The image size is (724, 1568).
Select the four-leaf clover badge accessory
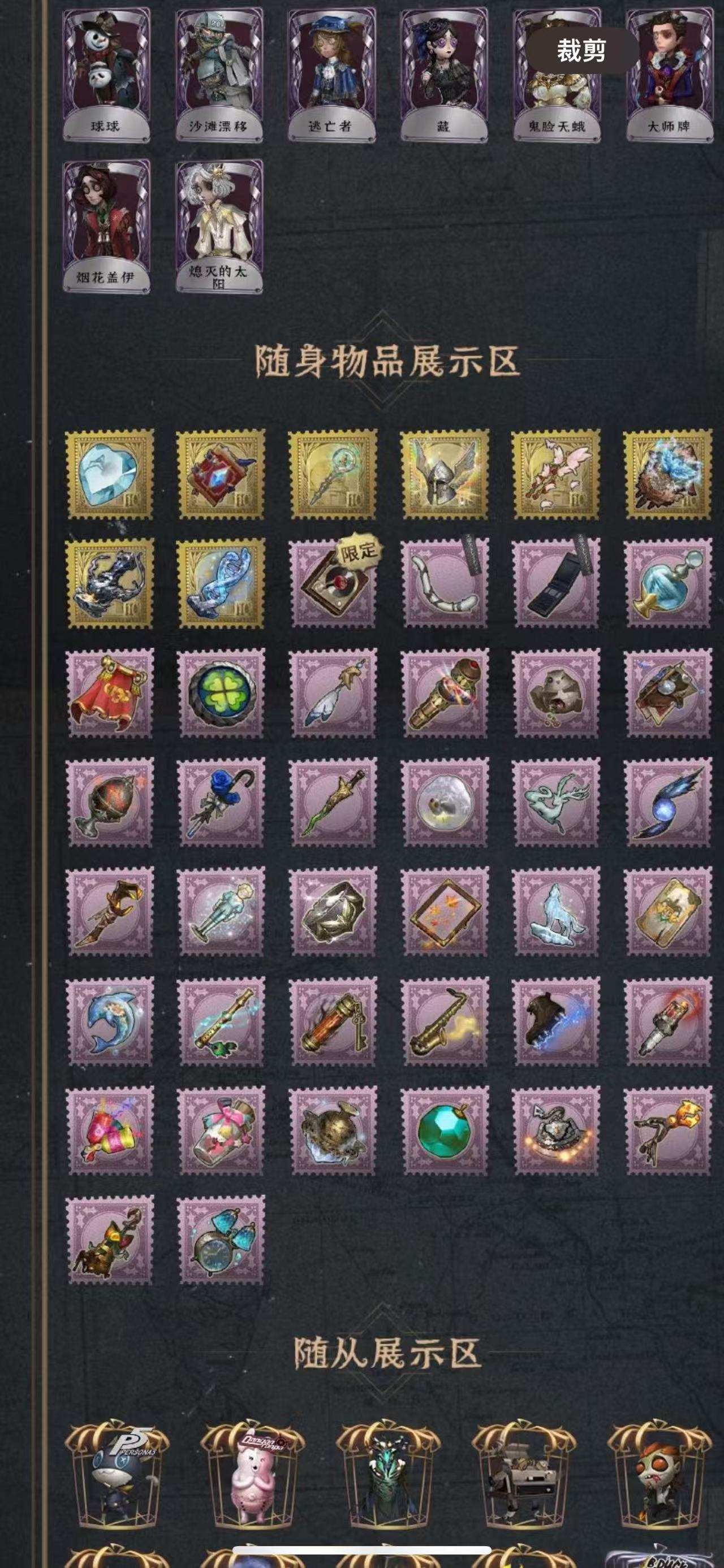221,692
